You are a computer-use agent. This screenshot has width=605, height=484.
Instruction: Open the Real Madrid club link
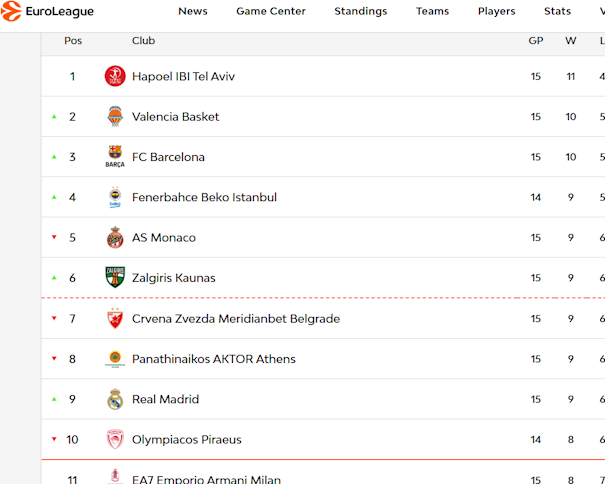pyautogui.click(x=166, y=399)
